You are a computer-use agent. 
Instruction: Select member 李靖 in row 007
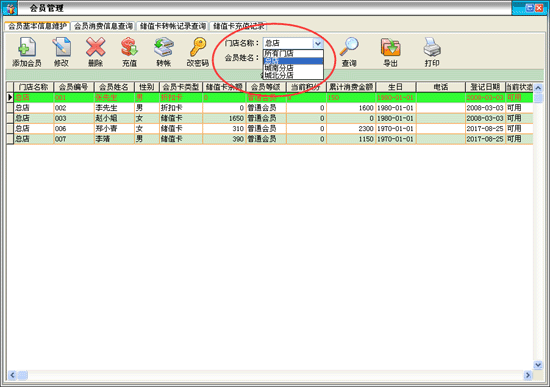click(270, 139)
